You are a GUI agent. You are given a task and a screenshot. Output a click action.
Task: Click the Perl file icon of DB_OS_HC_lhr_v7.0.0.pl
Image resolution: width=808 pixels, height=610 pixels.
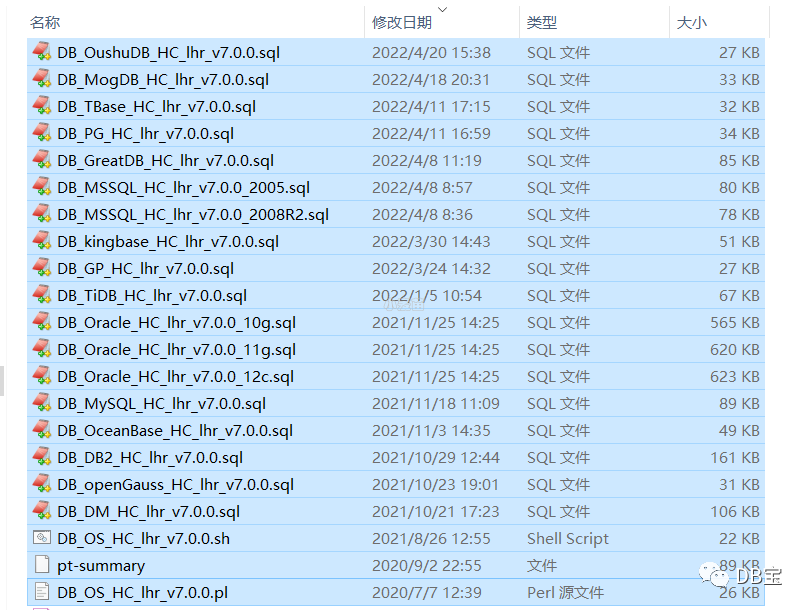[42, 592]
